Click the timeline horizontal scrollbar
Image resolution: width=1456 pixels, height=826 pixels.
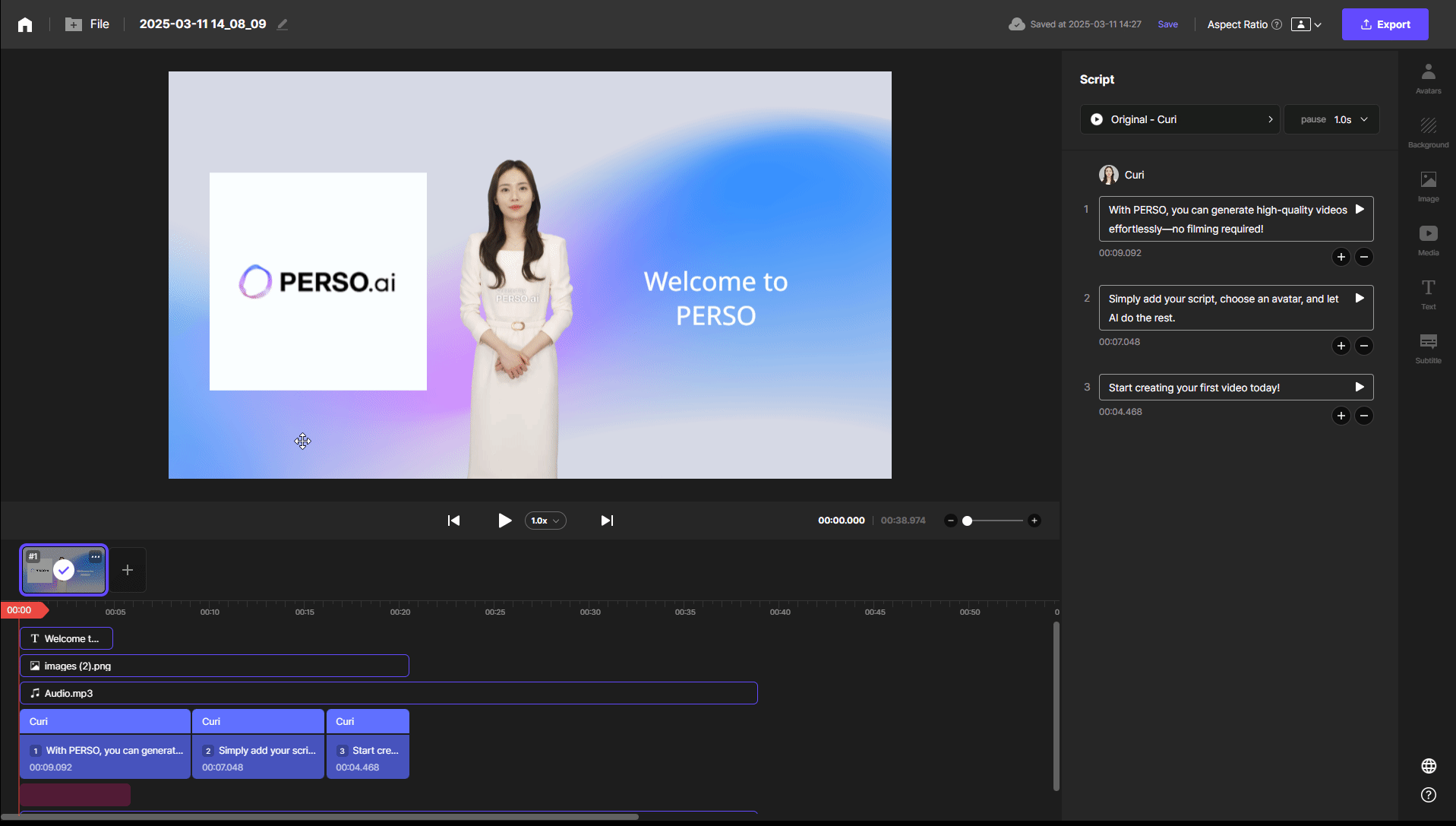tap(320, 817)
